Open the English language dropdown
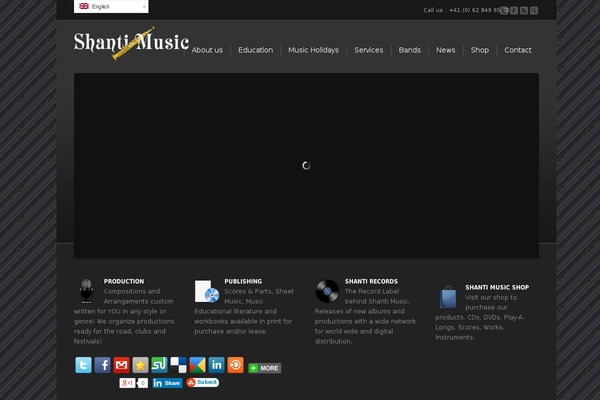This screenshot has width=600, height=400. (x=111, y=6)
